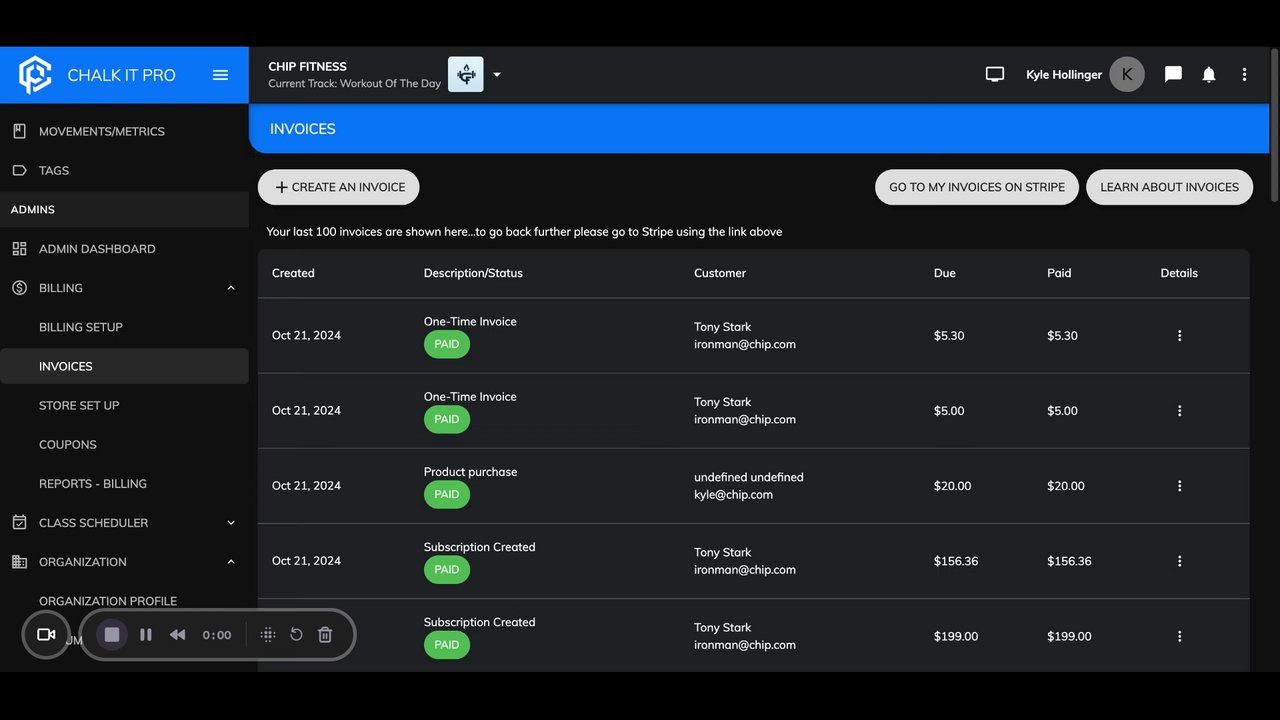
Task: Click Create an Invoice button
Action: pos(339,187)
